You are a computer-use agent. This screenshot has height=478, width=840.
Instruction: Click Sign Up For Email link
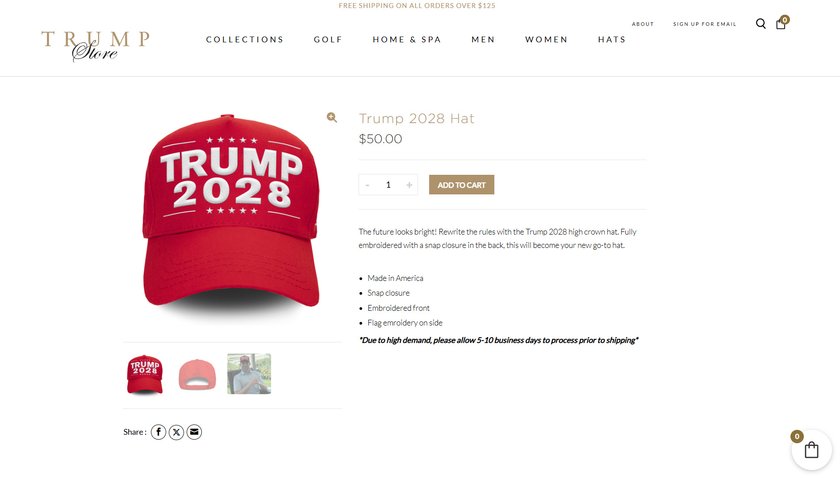[704, 24]
